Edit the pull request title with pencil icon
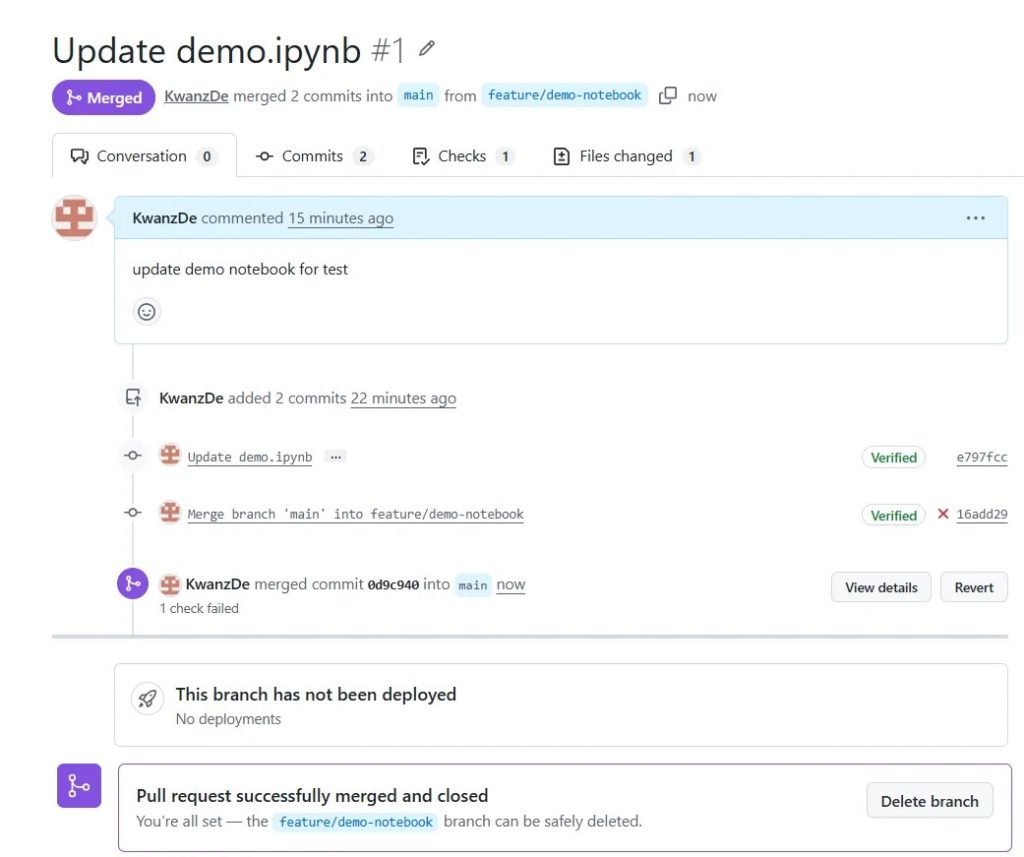 (x=426, y=48)
